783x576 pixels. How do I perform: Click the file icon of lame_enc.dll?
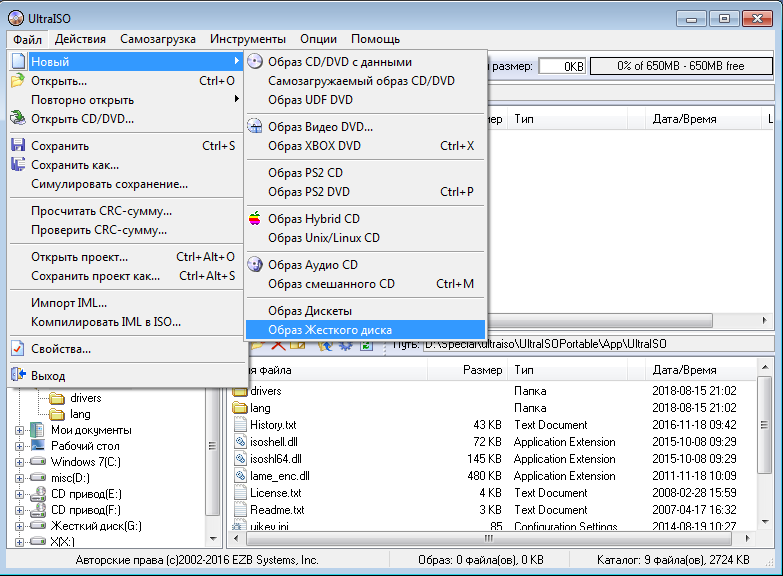241,476
